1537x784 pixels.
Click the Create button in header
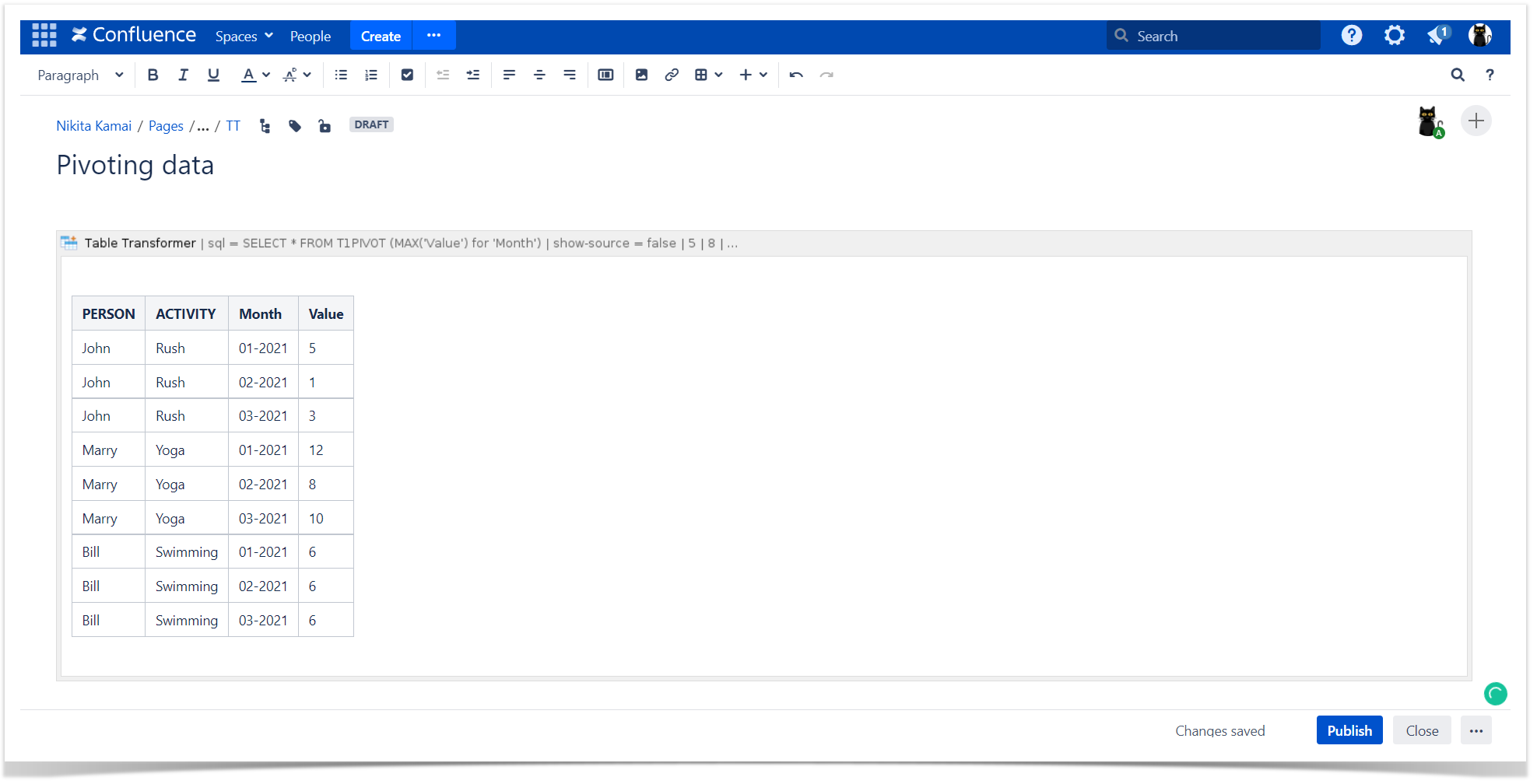pyautogui.click(x=381, y=37)
